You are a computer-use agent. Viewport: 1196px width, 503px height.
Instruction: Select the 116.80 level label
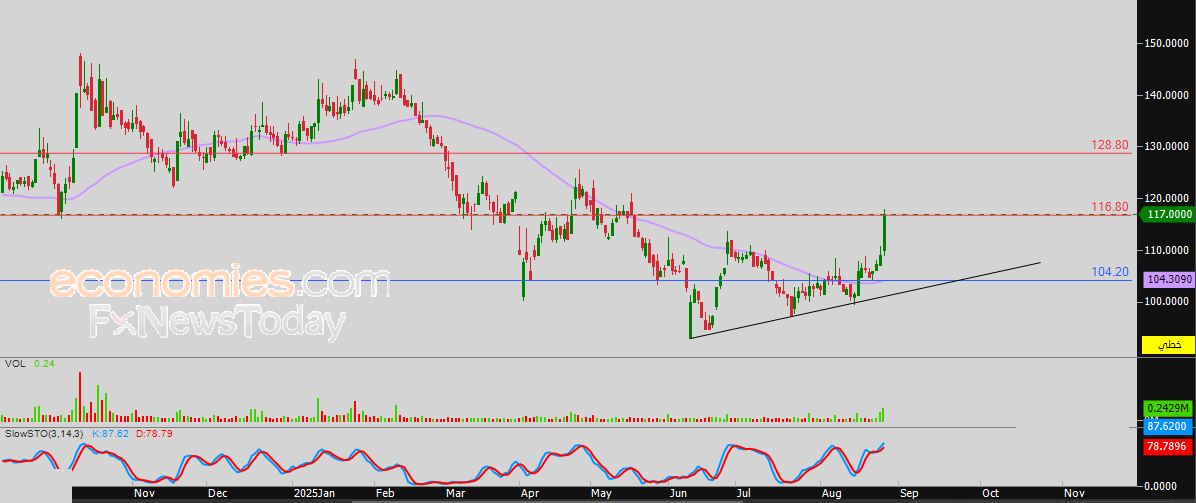point(1110,207)
